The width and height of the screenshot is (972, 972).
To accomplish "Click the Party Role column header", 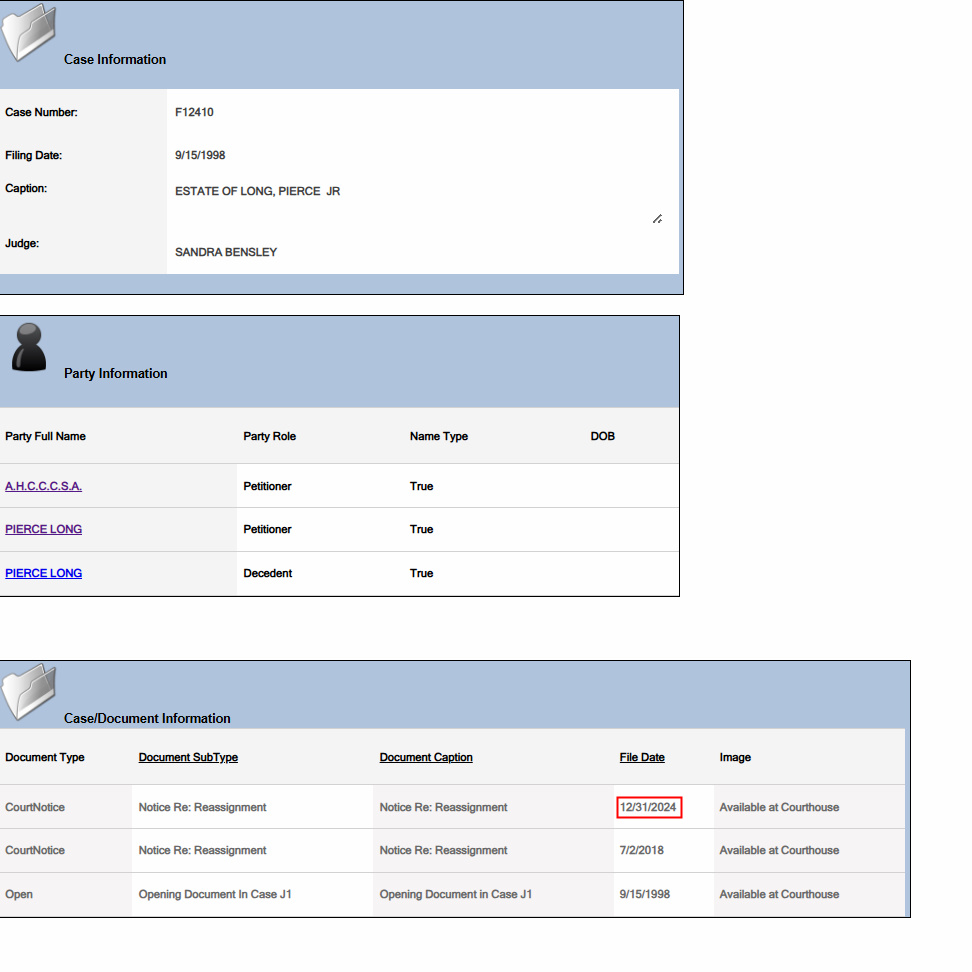I will point(270,436).
